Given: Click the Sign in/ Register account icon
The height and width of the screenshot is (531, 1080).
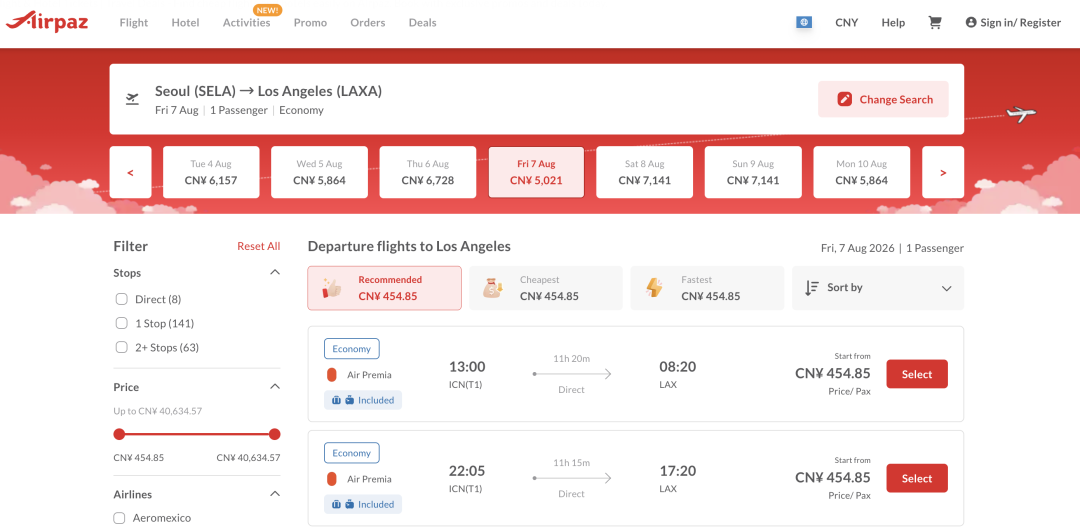Looking at the screenshot, I should tap(971, 23).
